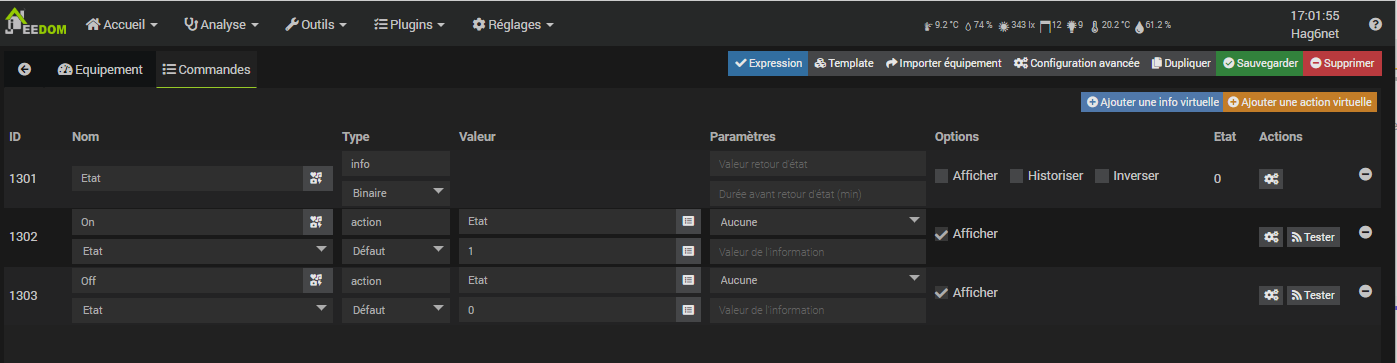Open the Outils menu
Screen dimensions: 1397x363
316,24
